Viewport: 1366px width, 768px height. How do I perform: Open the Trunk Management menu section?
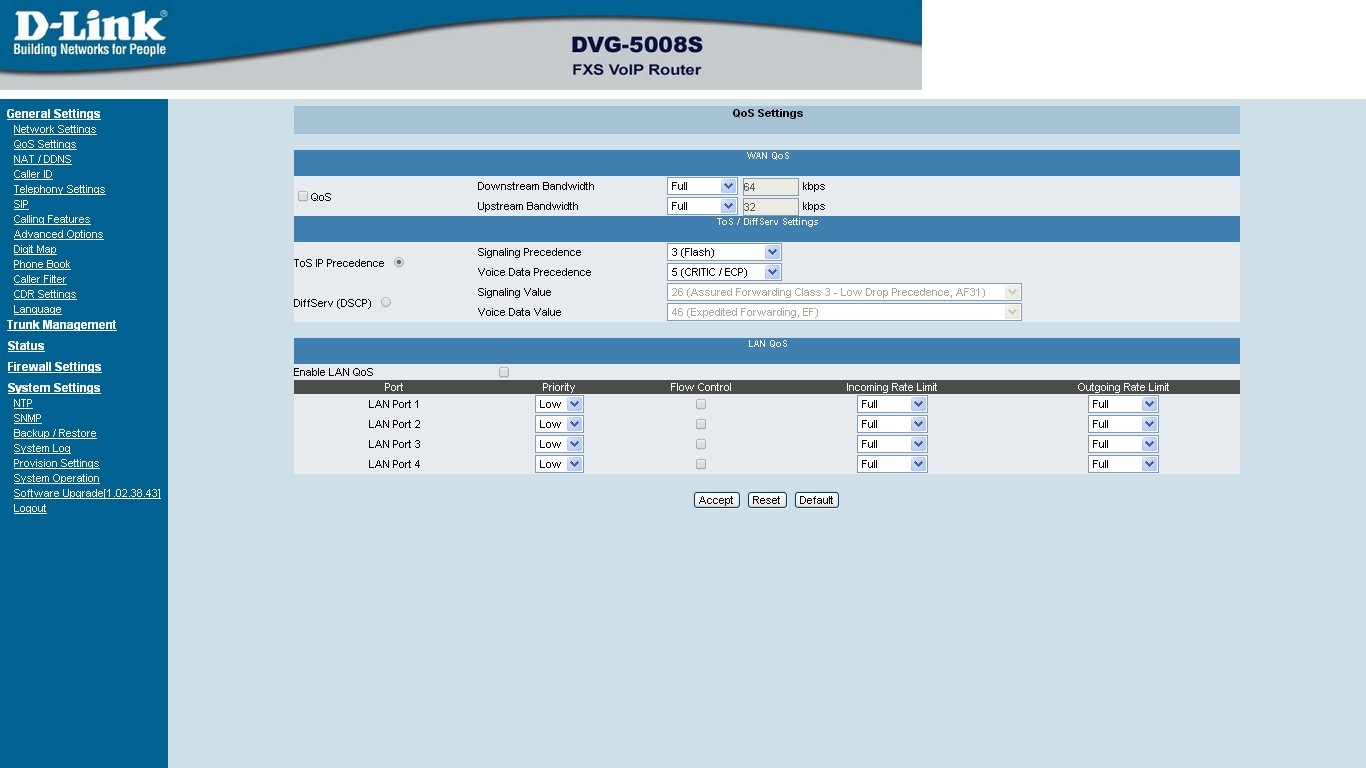point(61,325)
